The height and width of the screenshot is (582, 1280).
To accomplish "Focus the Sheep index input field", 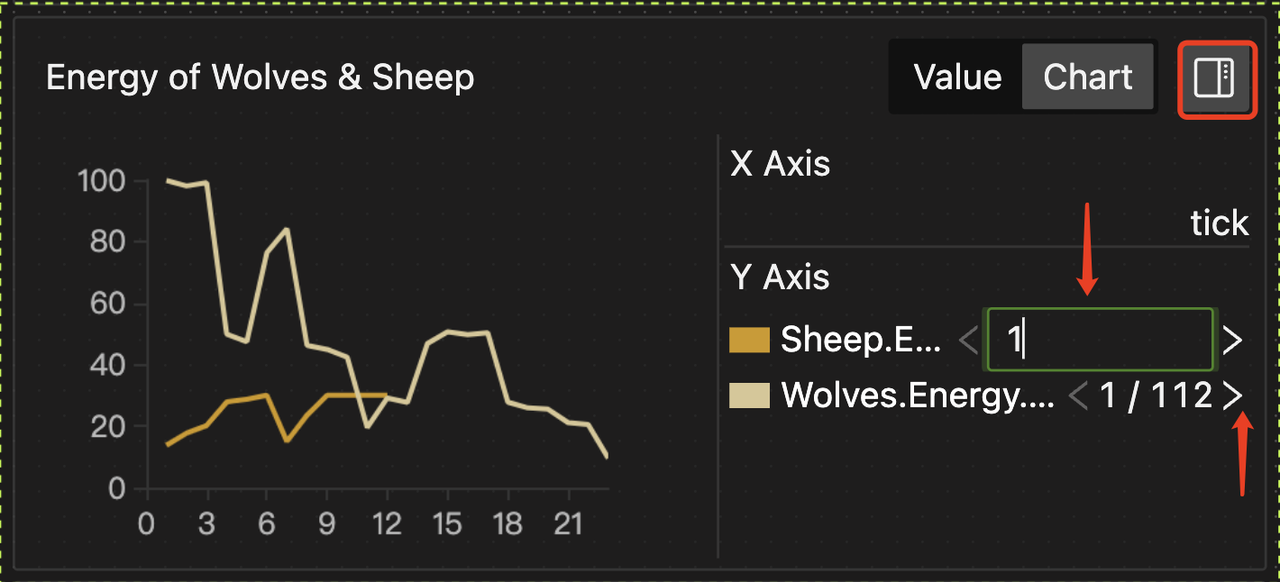I will (x=1100, y=341).
